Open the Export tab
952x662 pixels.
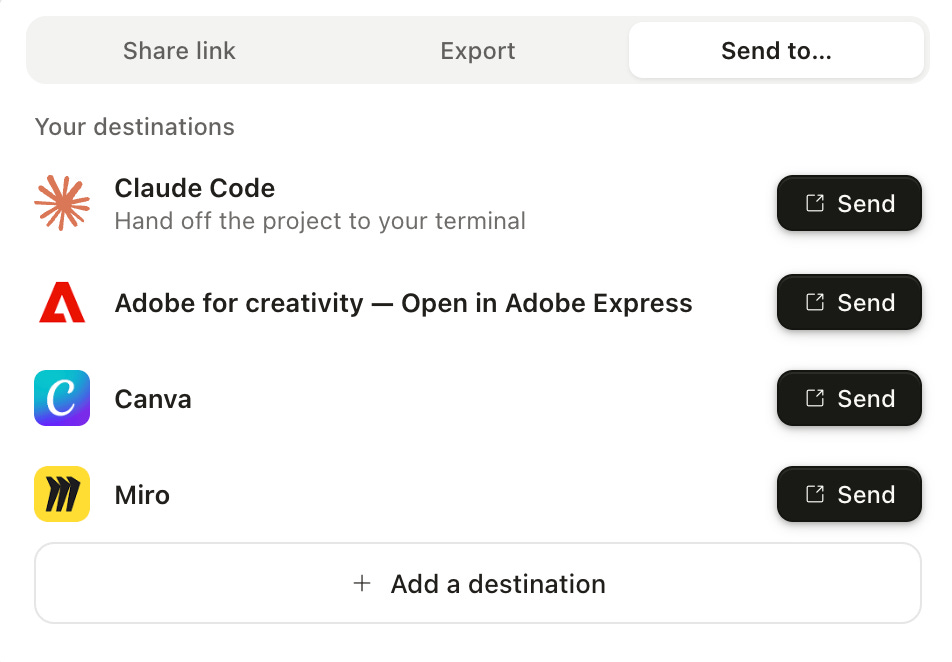478,50
